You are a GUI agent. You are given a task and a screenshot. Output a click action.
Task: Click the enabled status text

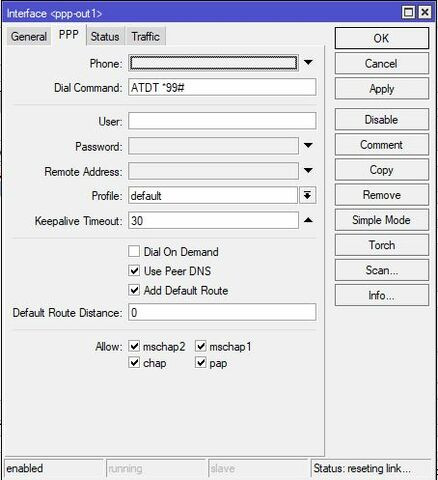(x=25, y=468)
